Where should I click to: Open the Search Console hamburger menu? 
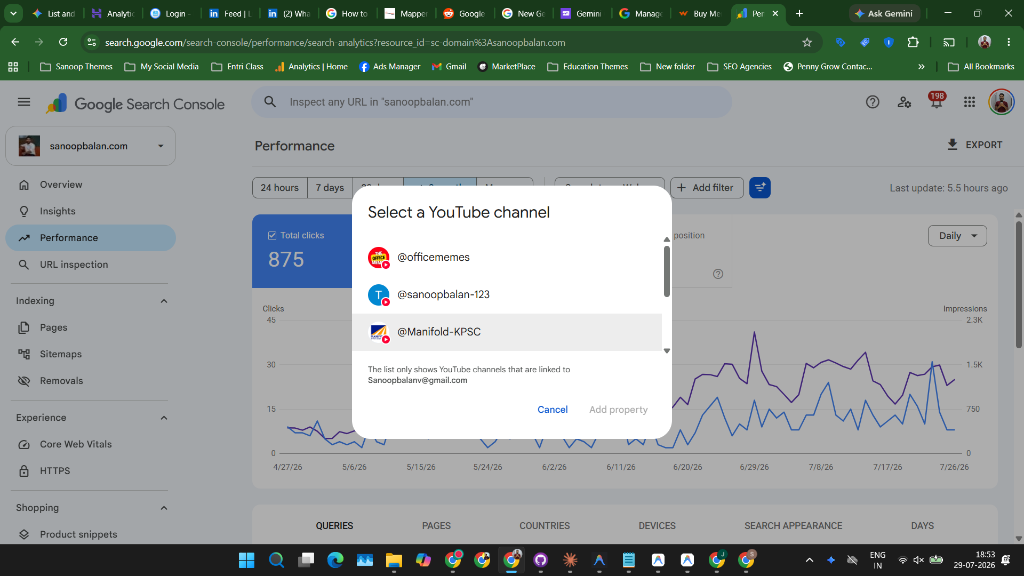[24, 102]
